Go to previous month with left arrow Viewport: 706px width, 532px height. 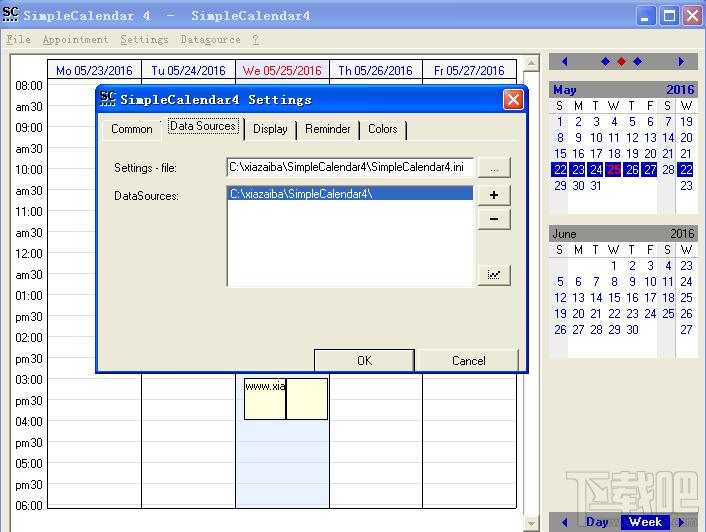(x=565, y=61)
